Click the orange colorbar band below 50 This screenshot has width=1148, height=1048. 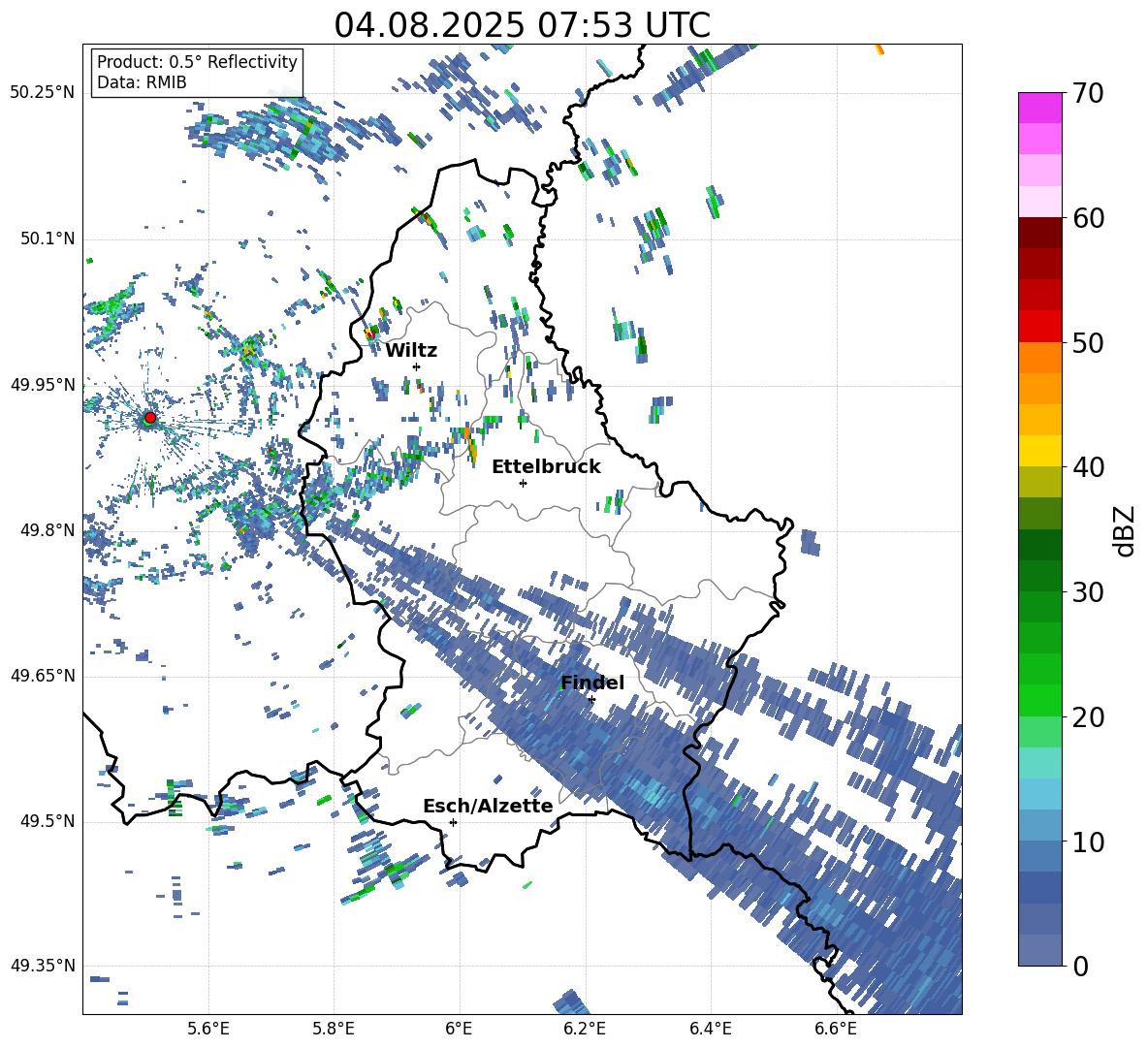pos(1039,357)
